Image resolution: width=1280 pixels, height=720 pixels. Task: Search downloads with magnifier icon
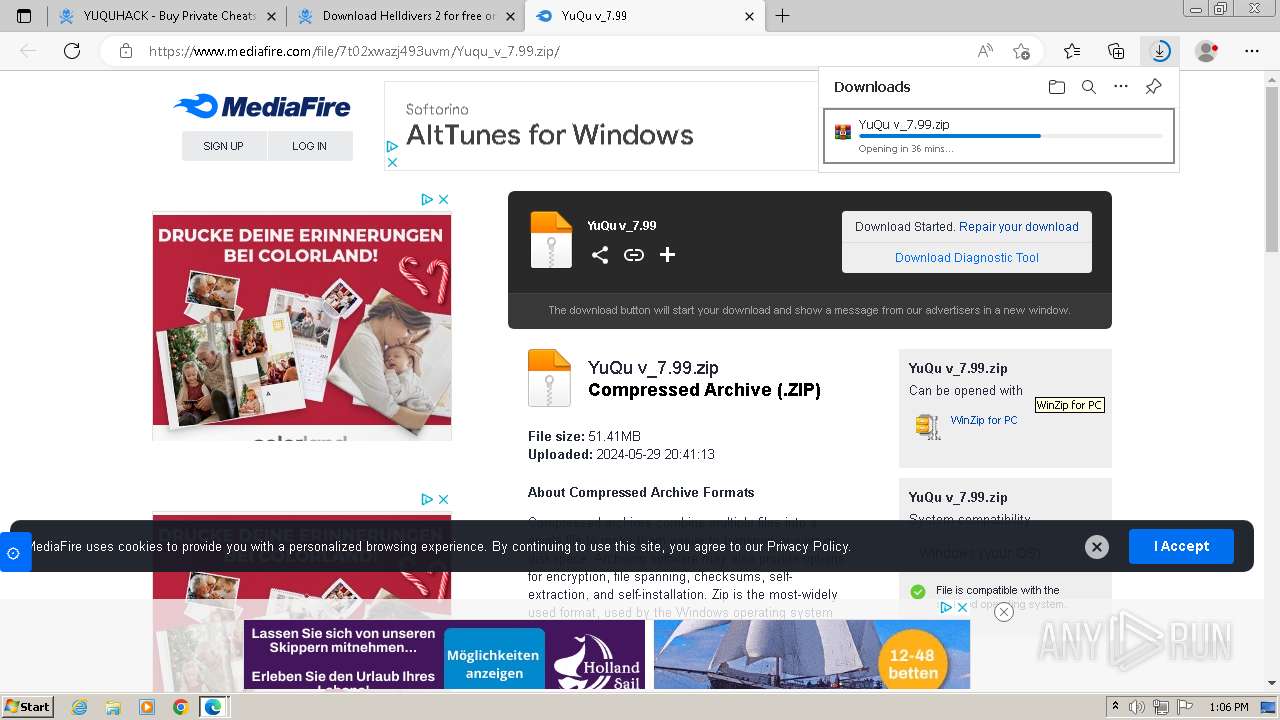(x=1089, y=87)
